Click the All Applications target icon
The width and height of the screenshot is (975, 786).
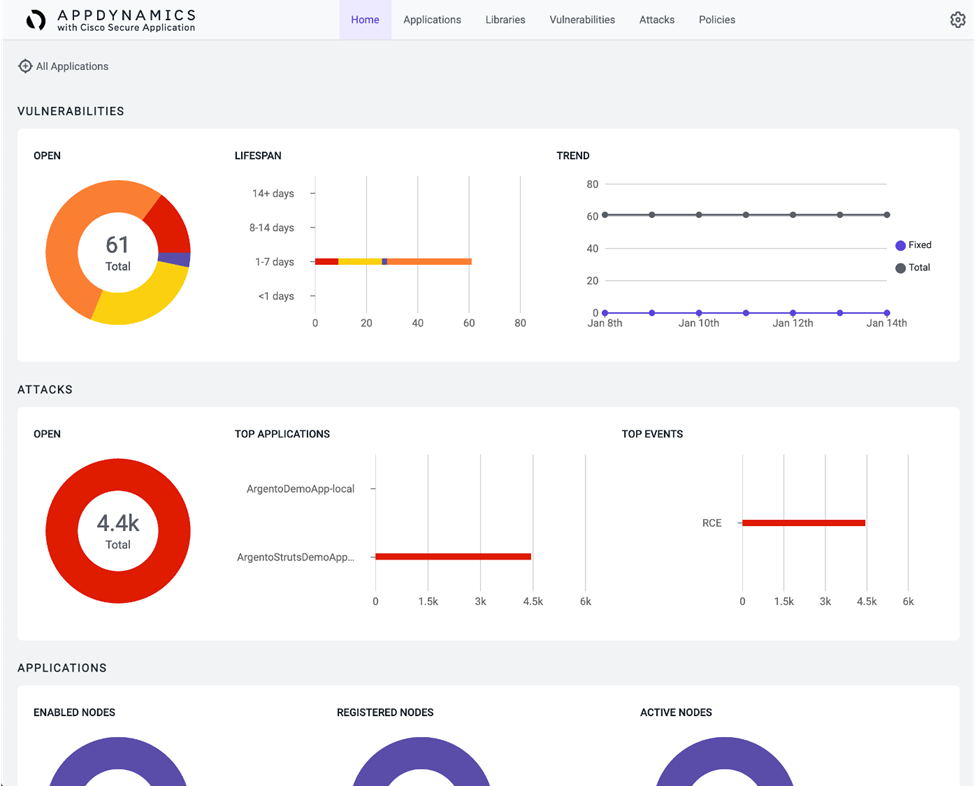(x=25, y=66)
